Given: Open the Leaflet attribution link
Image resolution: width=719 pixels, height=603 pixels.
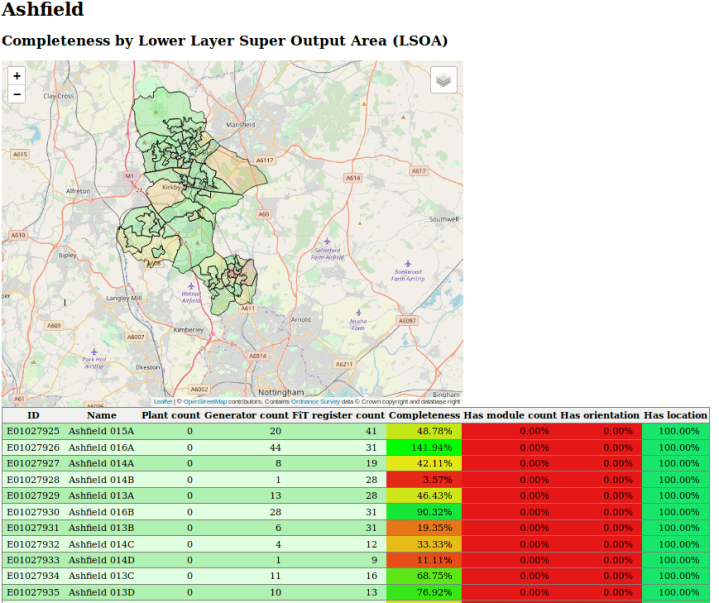Looking at the screenshot, I should click(163, 402).
